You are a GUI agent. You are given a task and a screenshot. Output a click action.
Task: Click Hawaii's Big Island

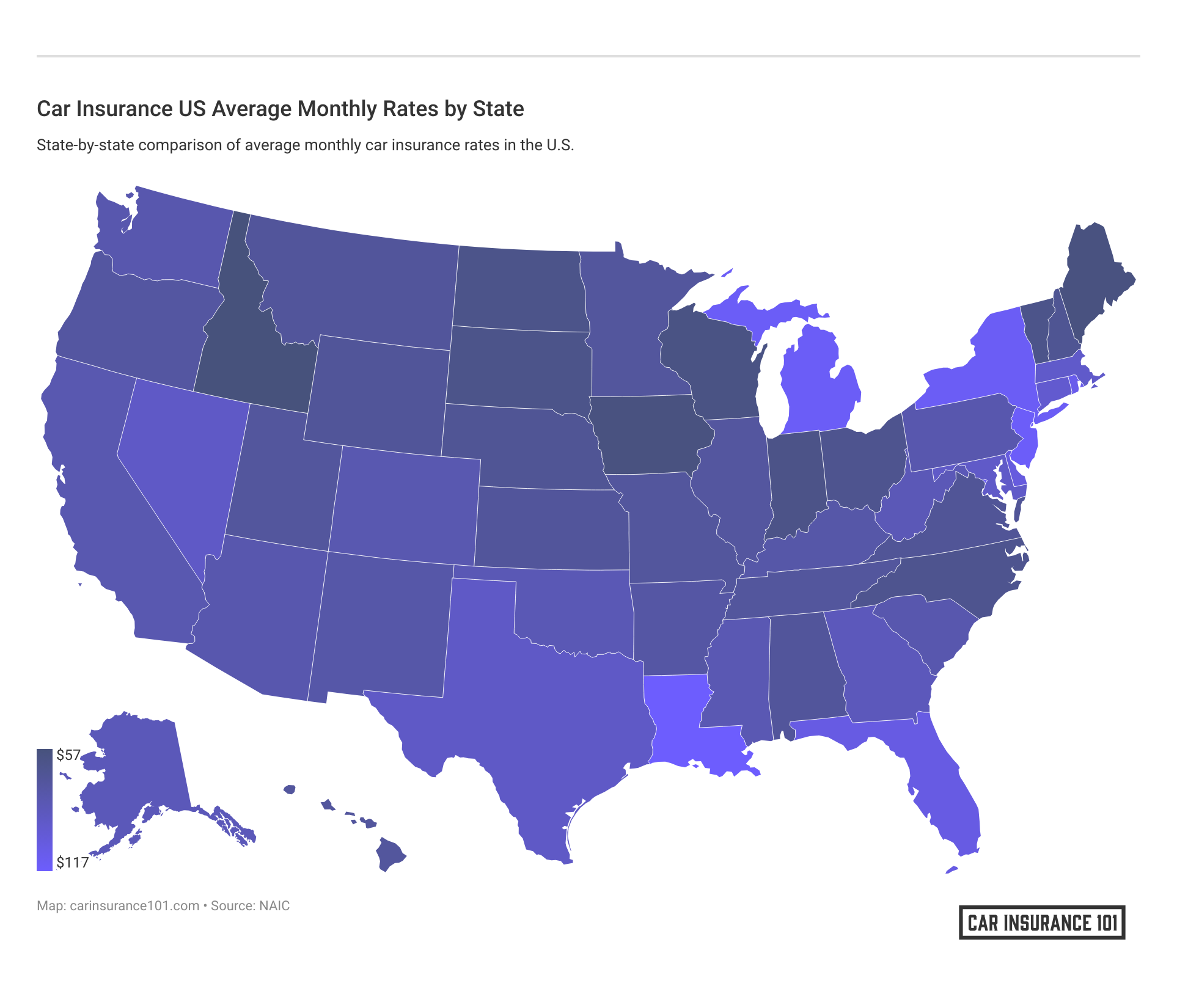389,853
